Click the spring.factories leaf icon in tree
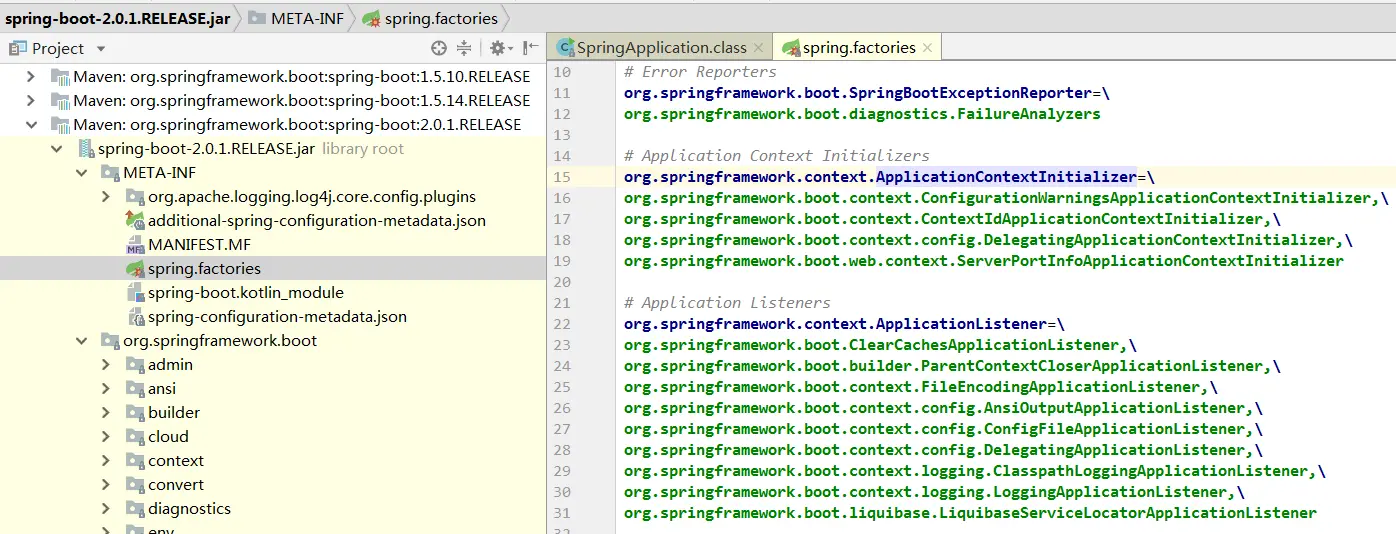 pyautogui.click(x=135, y=268)
